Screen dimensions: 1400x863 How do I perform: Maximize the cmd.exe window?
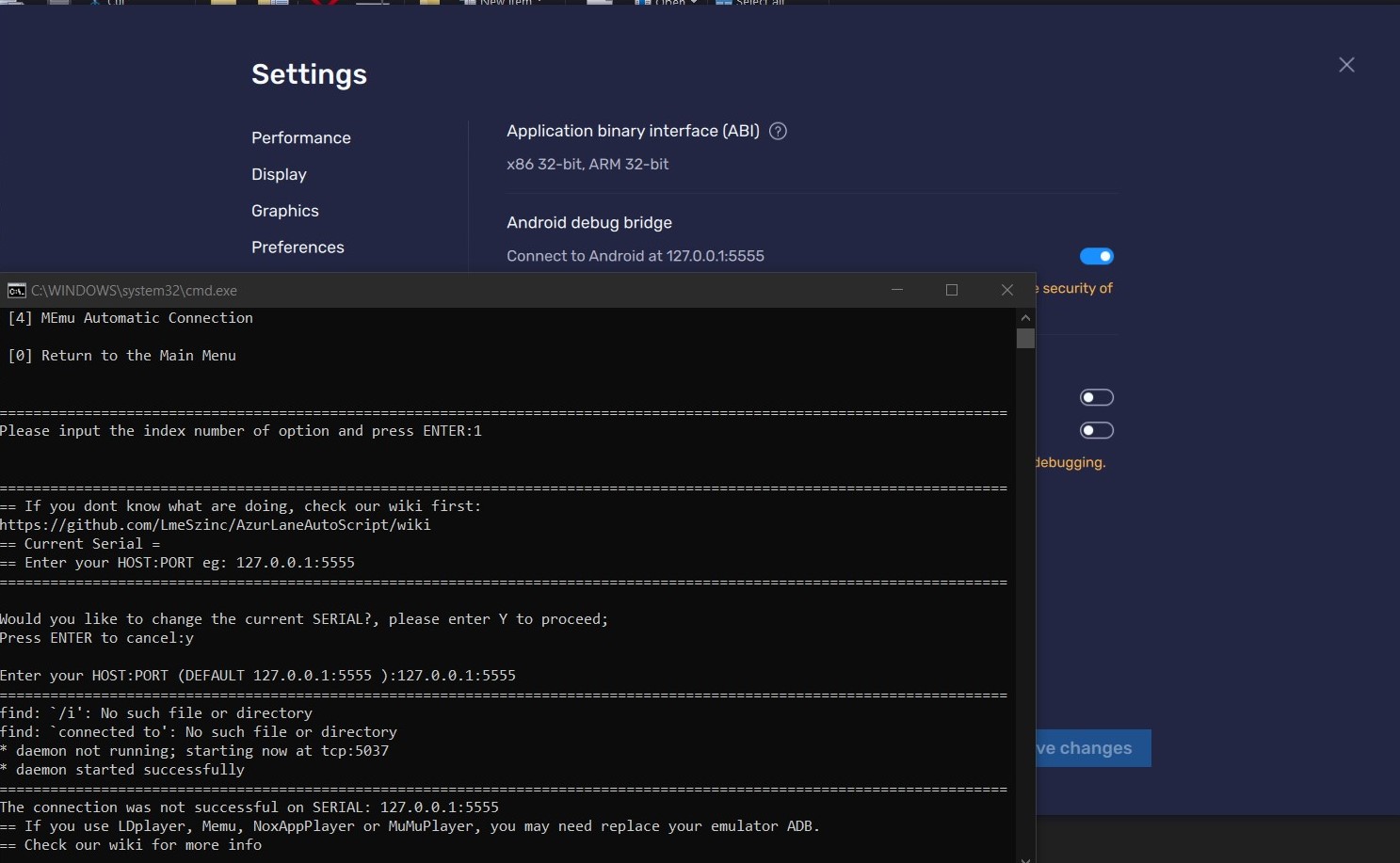pos(952,290)
